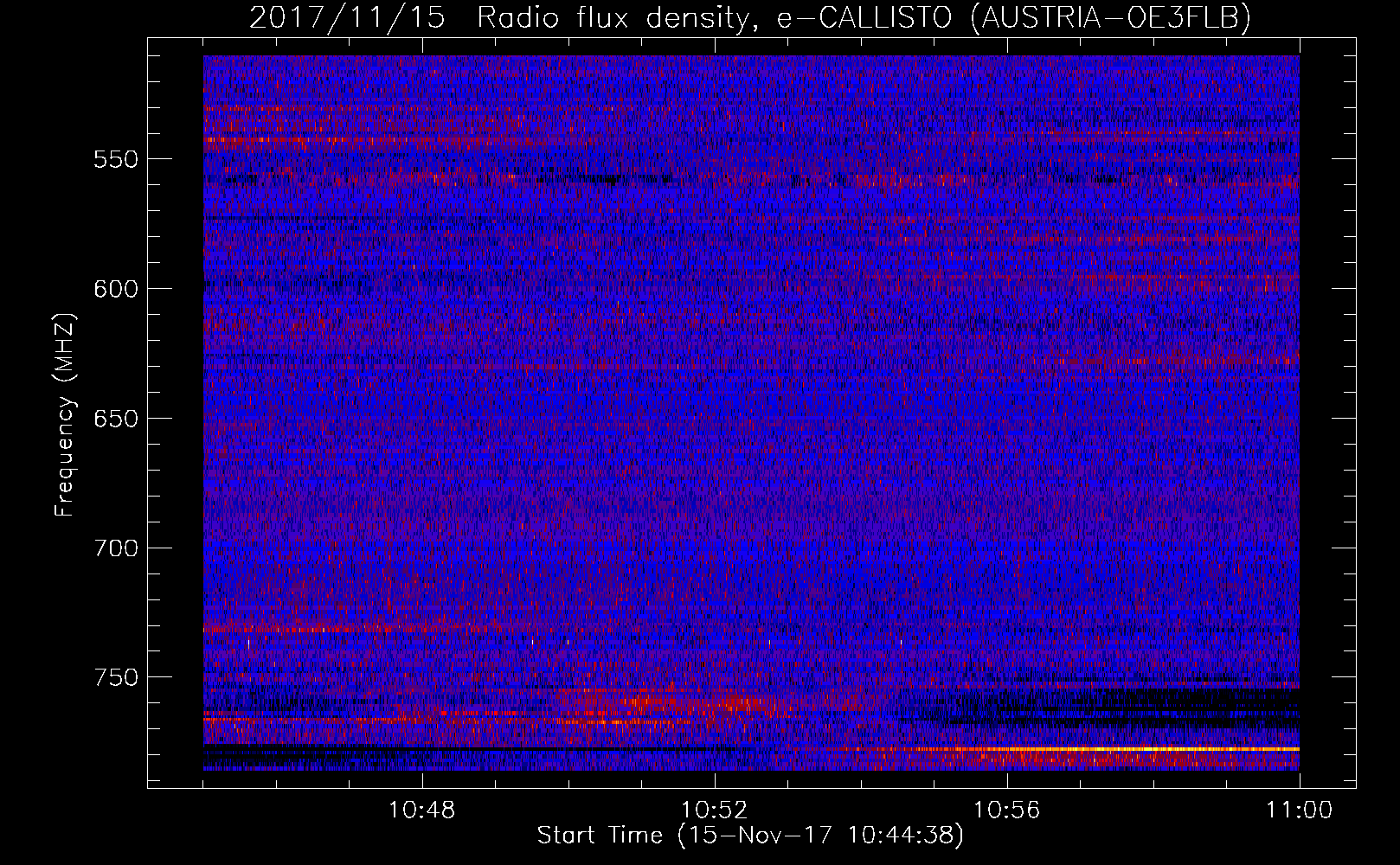Click the date '2017/11/15' in title
Viewport: 1400px width, 865px height.
[x=348, y=16]
